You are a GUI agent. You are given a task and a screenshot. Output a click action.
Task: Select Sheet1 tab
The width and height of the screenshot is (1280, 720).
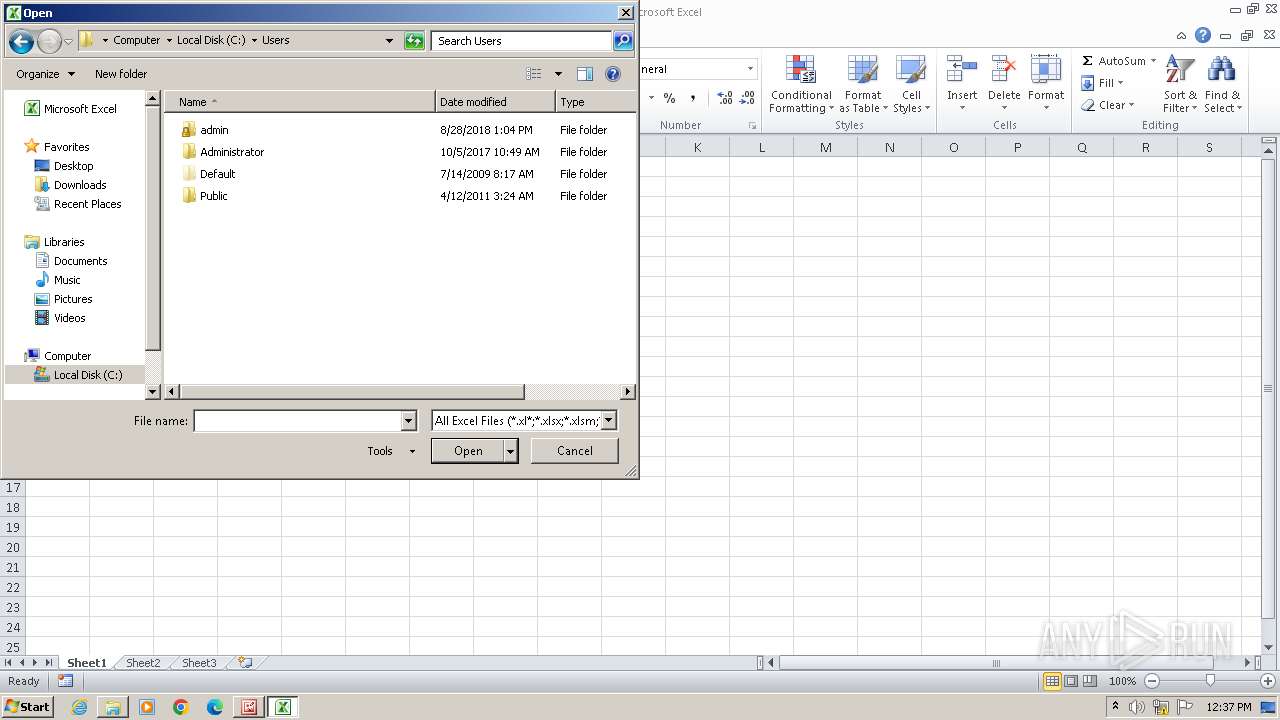pyautogui.click(x=86, y=663)
